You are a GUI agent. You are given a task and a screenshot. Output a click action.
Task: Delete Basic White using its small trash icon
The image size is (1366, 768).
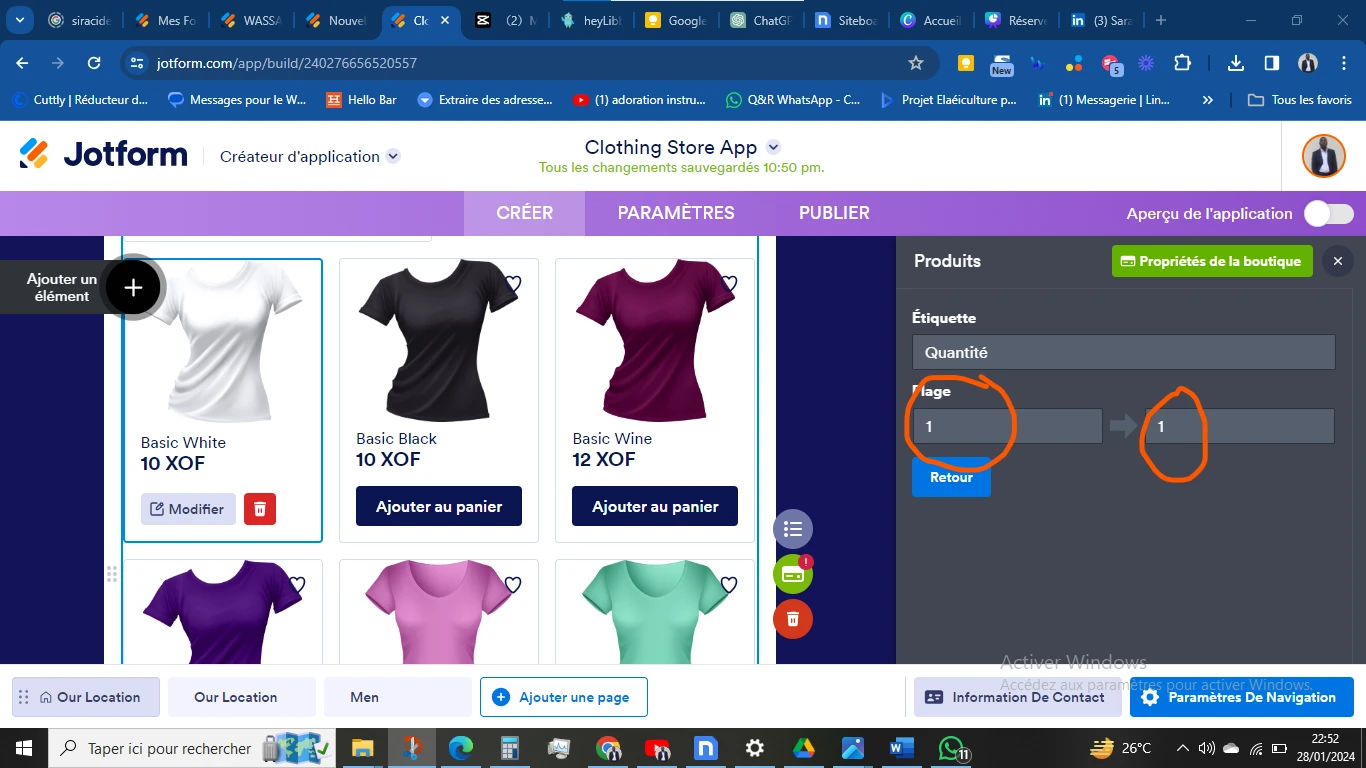click(259, 508)
